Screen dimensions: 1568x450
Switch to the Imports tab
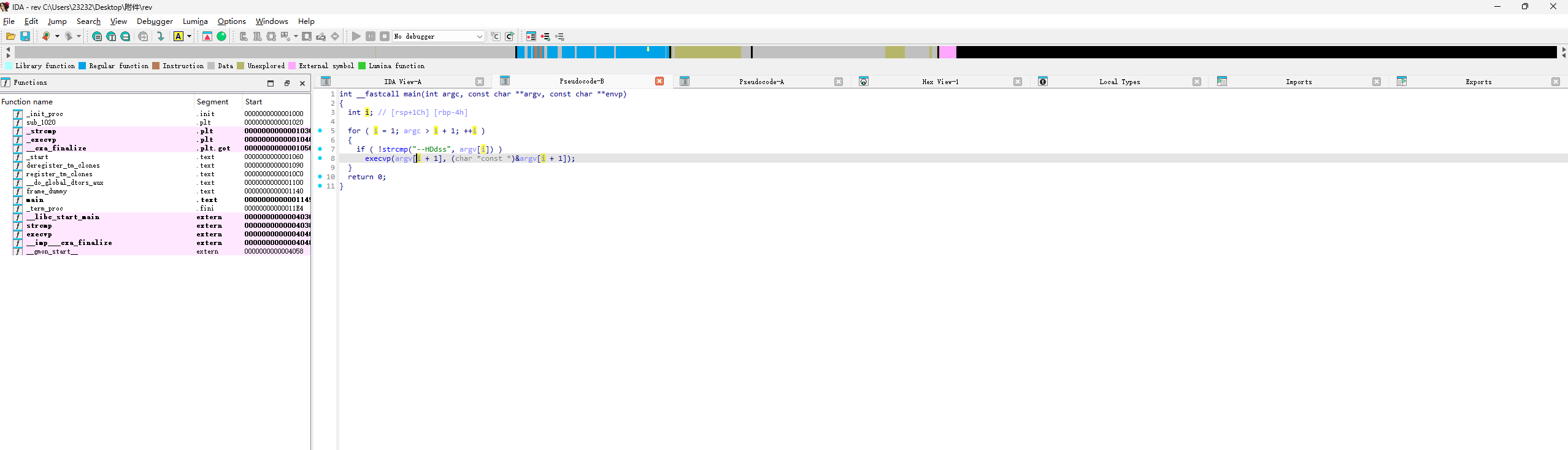pos(1299,82)
